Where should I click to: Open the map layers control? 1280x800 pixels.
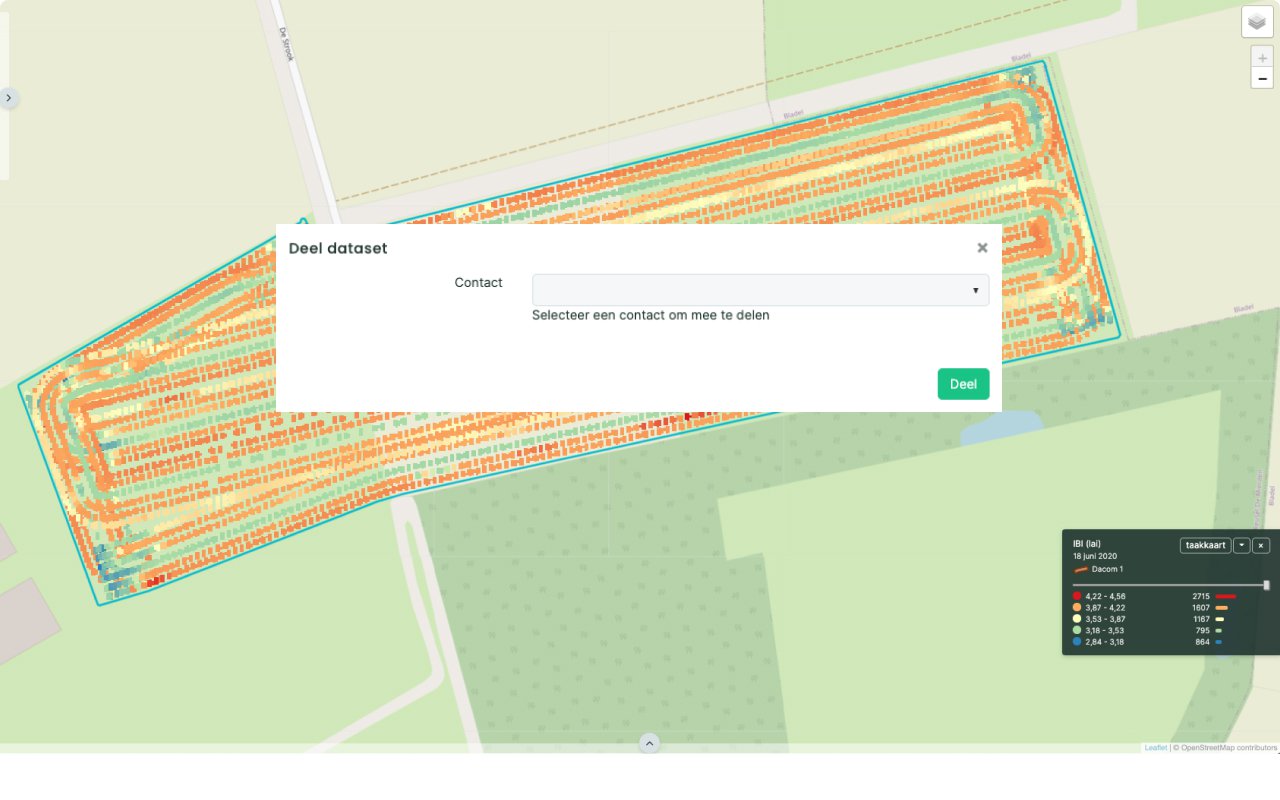click(x=1257, y=22)
